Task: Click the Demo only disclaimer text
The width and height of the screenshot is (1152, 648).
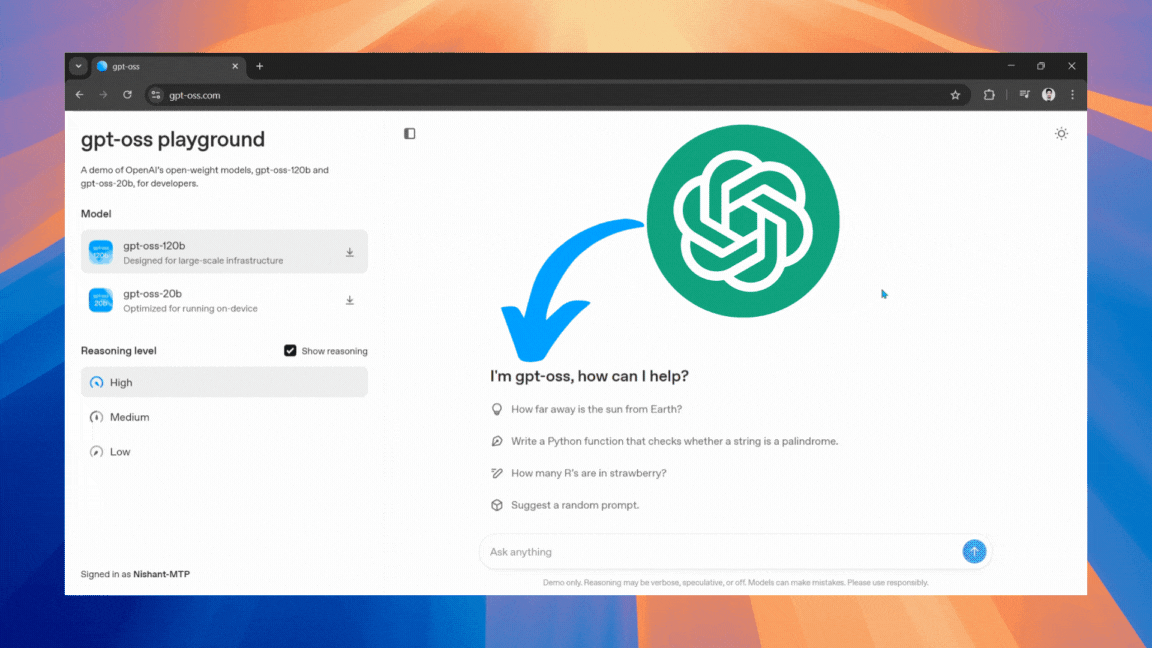Action: pos(735,583)
